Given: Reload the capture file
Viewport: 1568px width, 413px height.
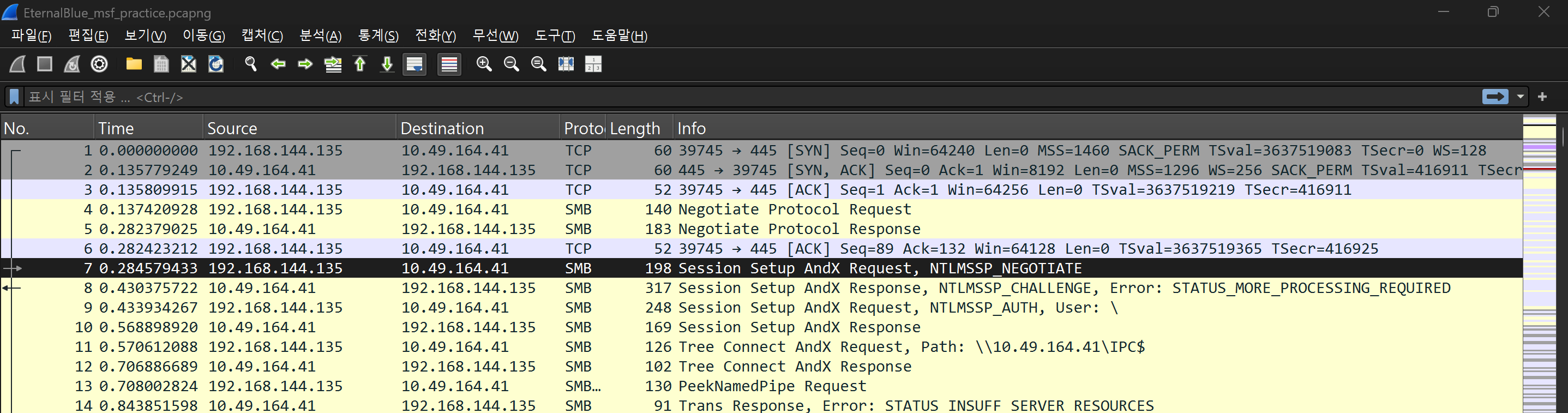Looking at the screenshot, I should click(x=216, y=64).
